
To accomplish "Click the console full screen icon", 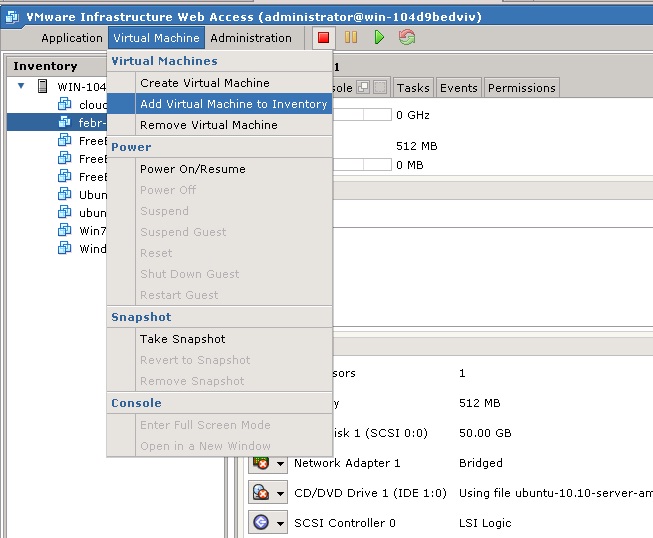I will pos(379,87).
